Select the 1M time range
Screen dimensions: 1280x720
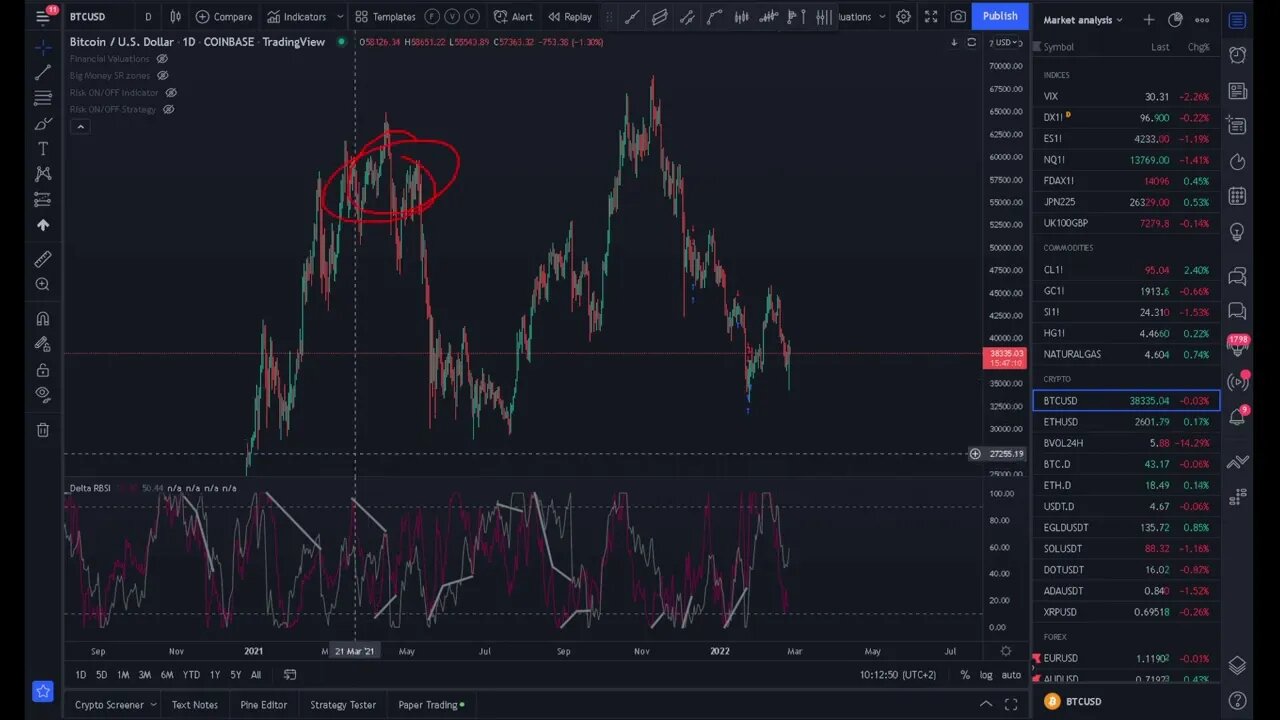tap(123, 675)
